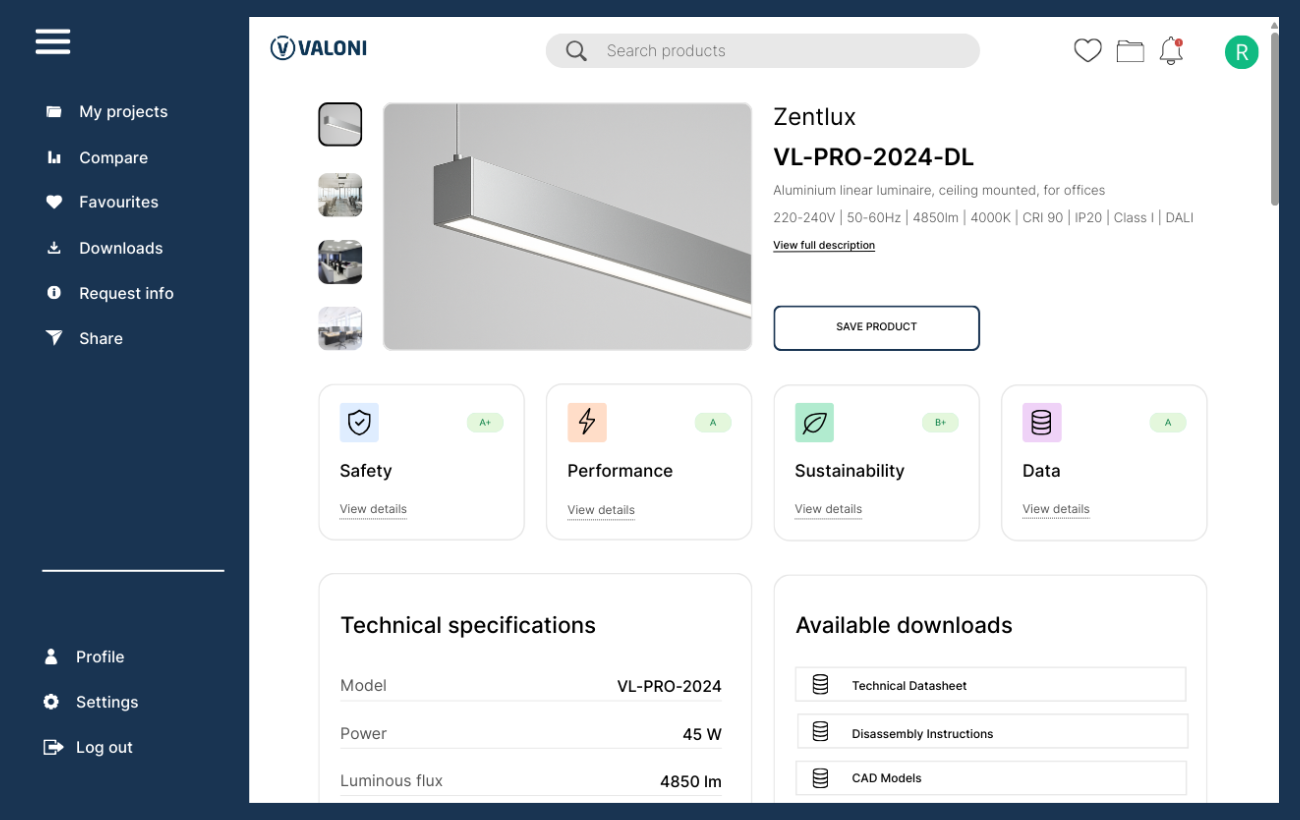Click the Disassembly Instructions database icon
Viewport: 1300px width, 820px height.
tap(820, 732)
